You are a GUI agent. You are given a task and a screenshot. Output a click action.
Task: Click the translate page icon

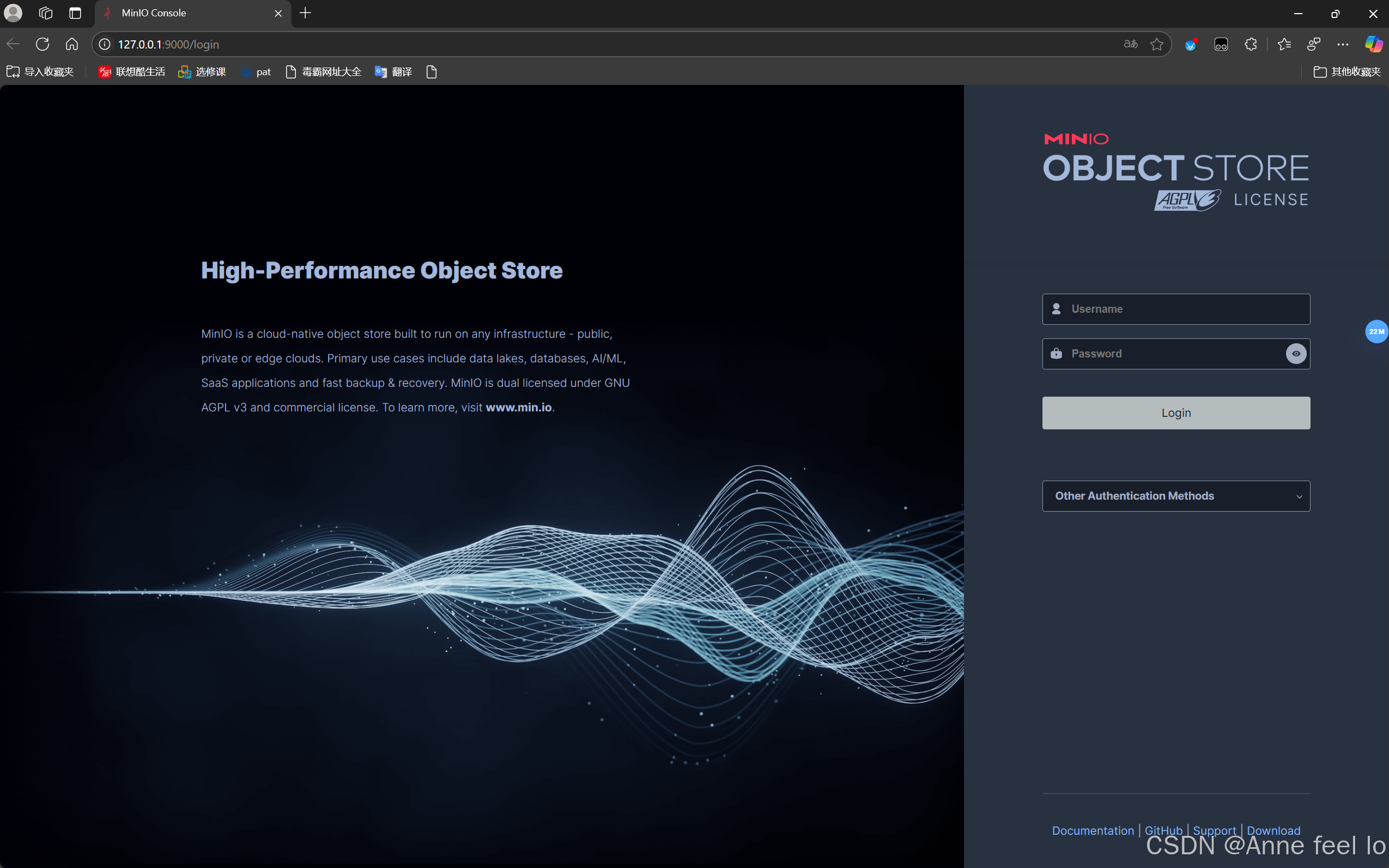[x=1130, y=44]
